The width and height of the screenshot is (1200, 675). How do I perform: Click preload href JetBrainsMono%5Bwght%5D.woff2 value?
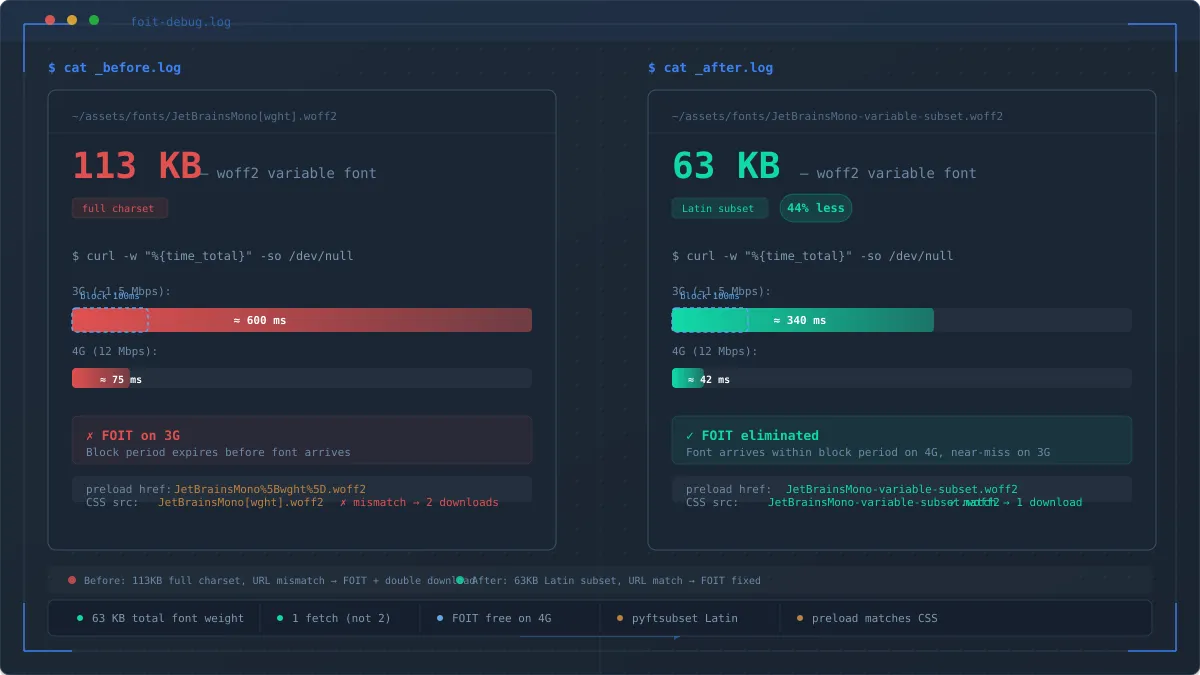coord(270,489)
